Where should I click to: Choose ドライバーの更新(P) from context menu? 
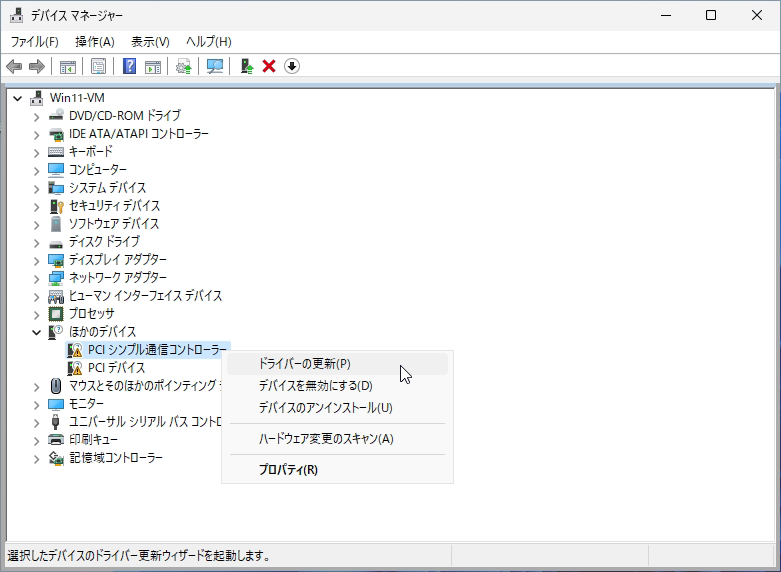point(337,364)
